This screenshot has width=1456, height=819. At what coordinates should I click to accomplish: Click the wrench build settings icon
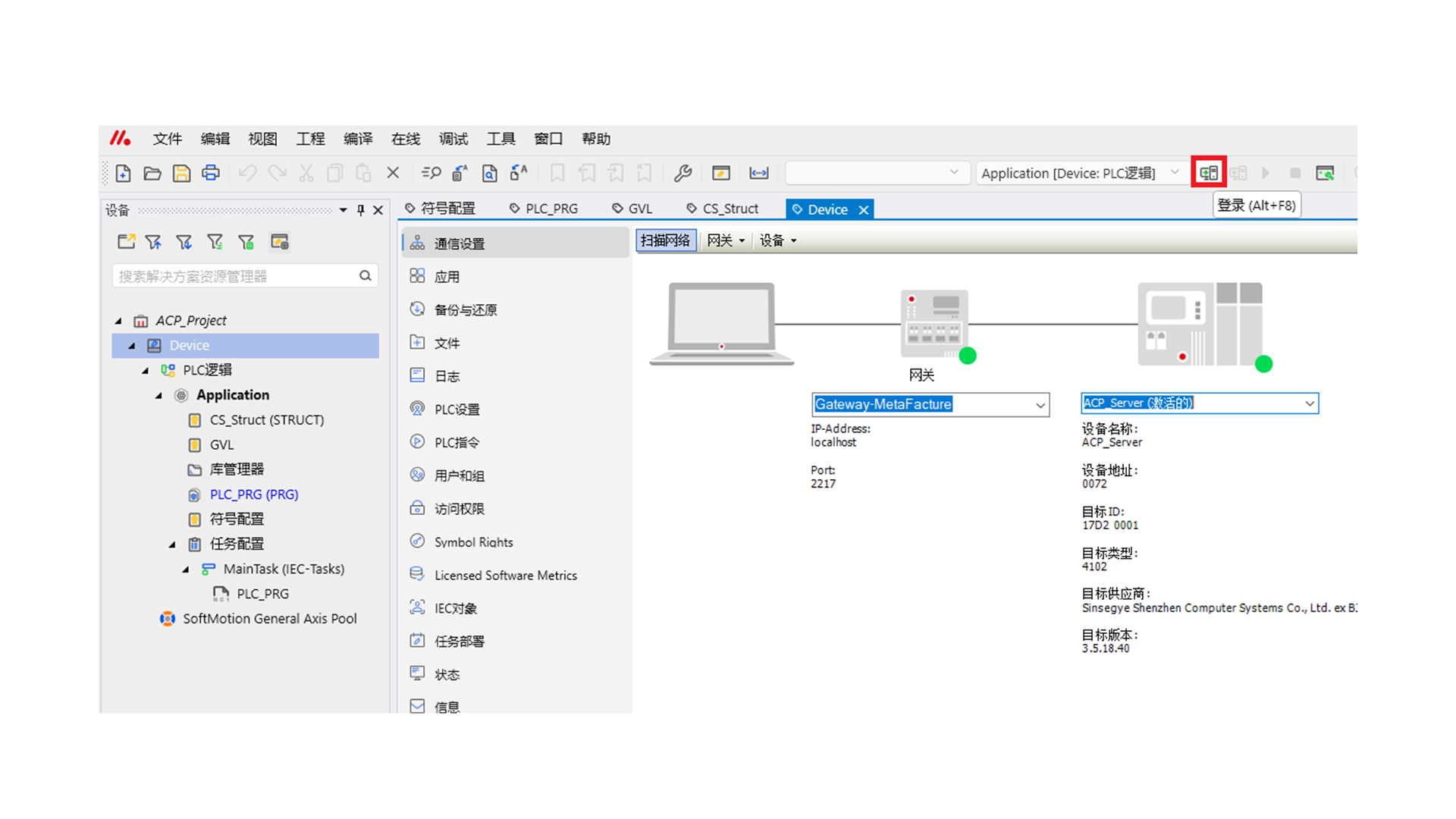[x=682, y=173]
